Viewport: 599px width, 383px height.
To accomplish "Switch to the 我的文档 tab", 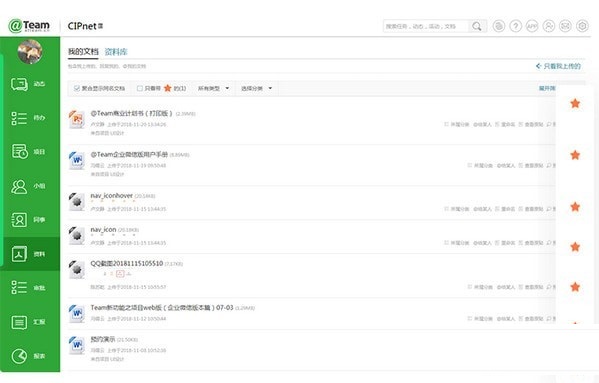I will pos(83,52).
